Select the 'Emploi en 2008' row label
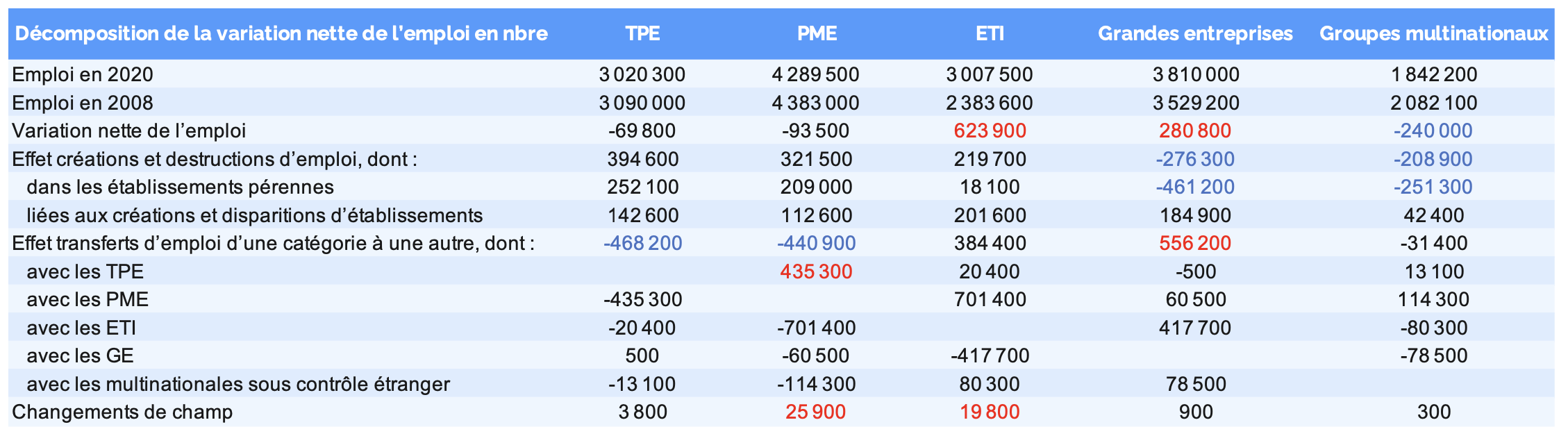This screenshot has width=1568, height=436. [x=83, y=103]
